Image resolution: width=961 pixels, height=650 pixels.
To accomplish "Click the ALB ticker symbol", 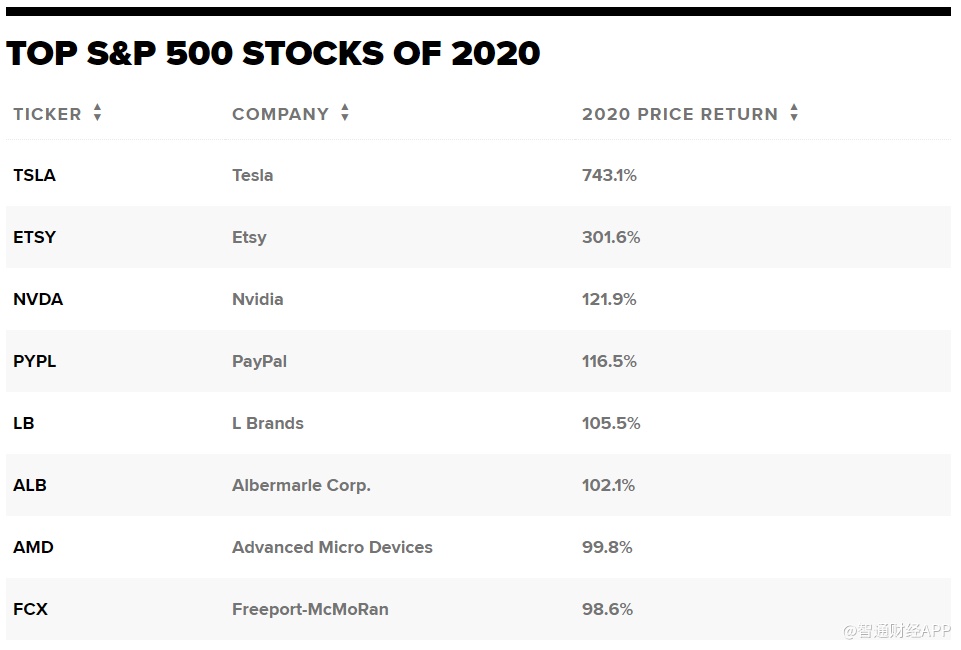I will click(30, 485).
